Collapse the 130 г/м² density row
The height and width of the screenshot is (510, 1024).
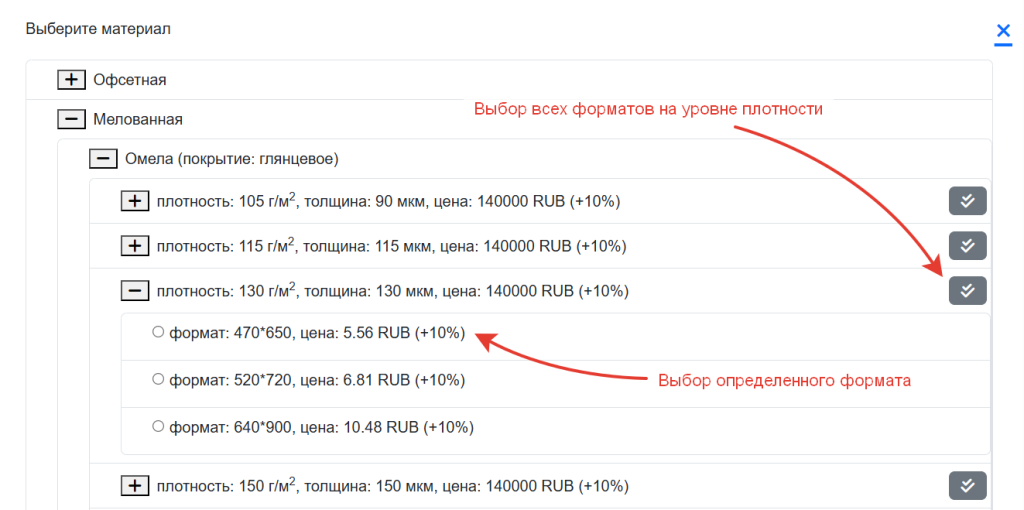(135, 291)
